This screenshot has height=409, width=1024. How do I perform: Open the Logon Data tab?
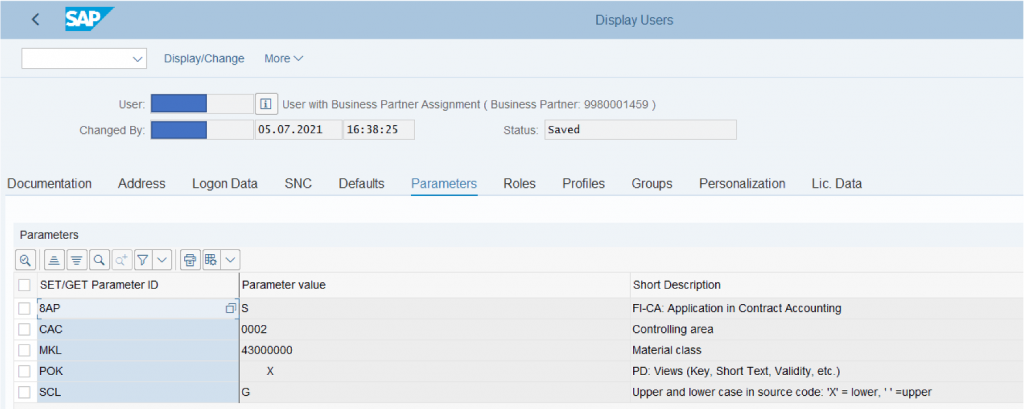click(x=225, y=184)
